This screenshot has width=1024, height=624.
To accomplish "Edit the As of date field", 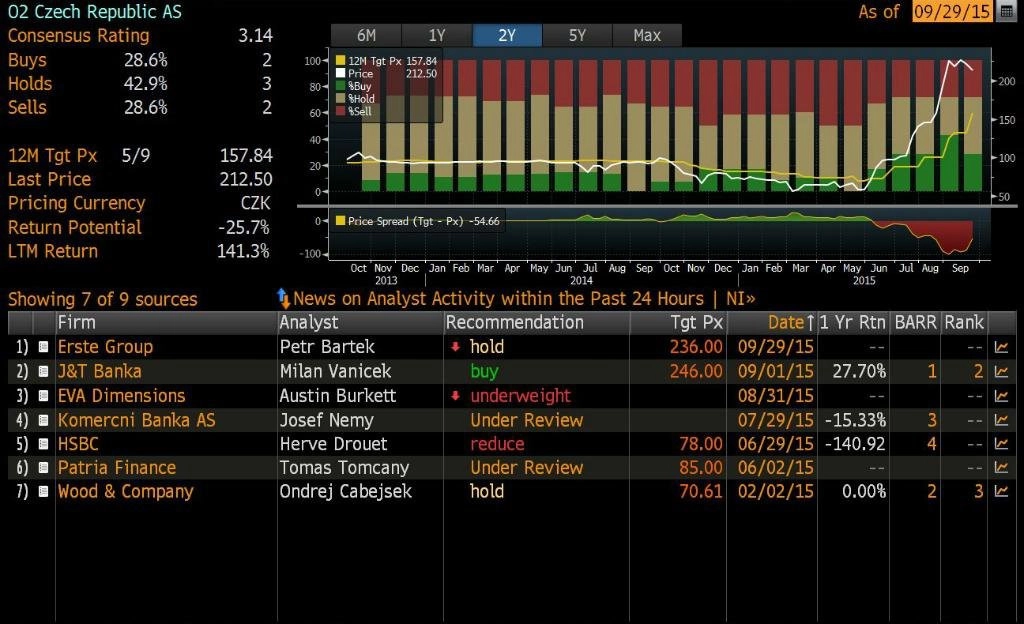I will [952, 12].
